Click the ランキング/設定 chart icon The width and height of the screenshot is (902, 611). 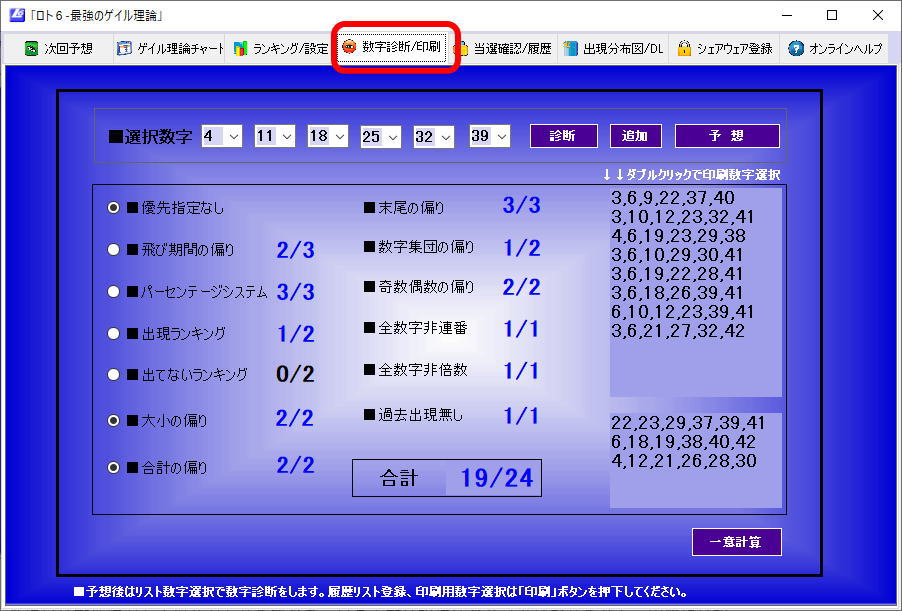[240, 48]
